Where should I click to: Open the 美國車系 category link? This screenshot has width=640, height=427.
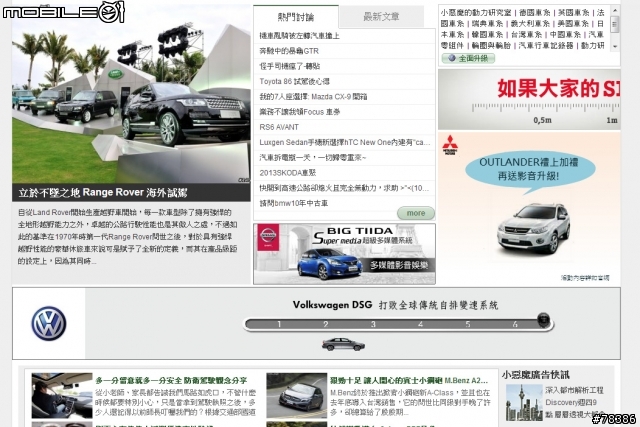(x=573, y=24)
